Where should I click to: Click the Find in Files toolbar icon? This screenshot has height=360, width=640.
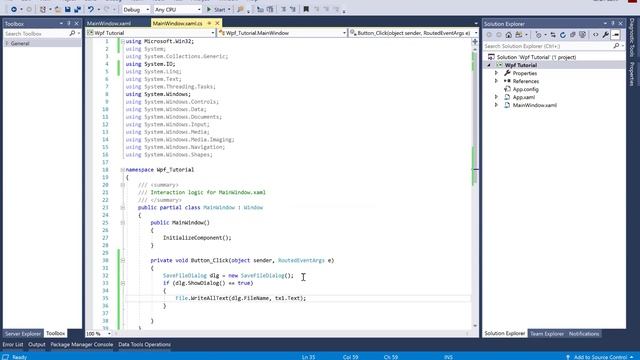pos(240,9)
